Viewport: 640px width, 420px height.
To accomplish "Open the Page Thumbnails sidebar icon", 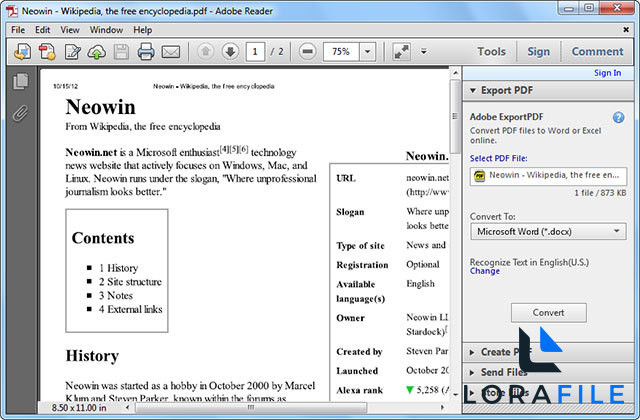I will pos(20,81).
